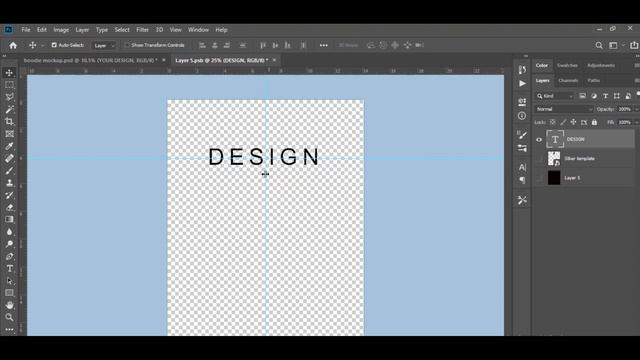
Task: Toggle Show Transform Controls checkbox
Action: (127, 45)
